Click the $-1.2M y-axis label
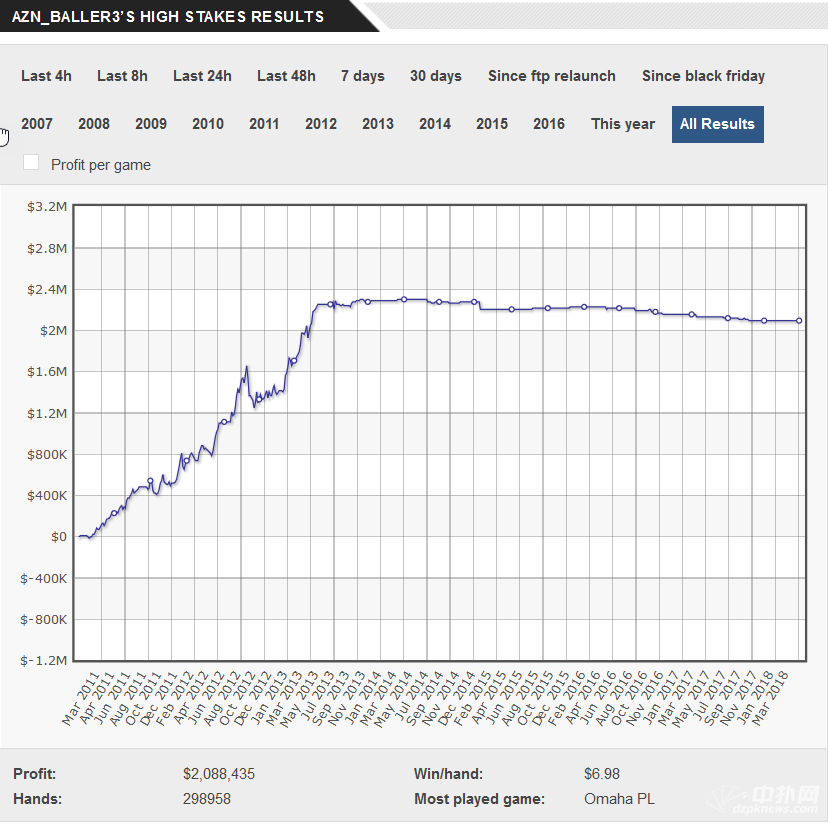 (44, 661)
